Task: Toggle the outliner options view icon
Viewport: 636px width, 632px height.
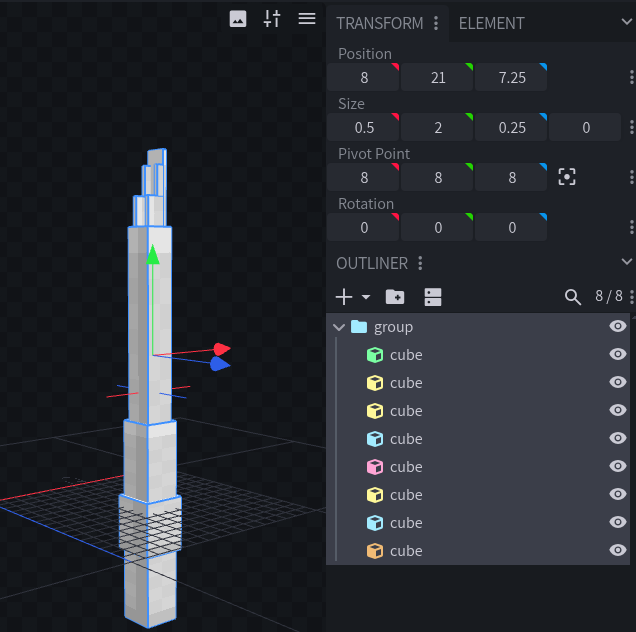Action: click(x=433, y=297)
